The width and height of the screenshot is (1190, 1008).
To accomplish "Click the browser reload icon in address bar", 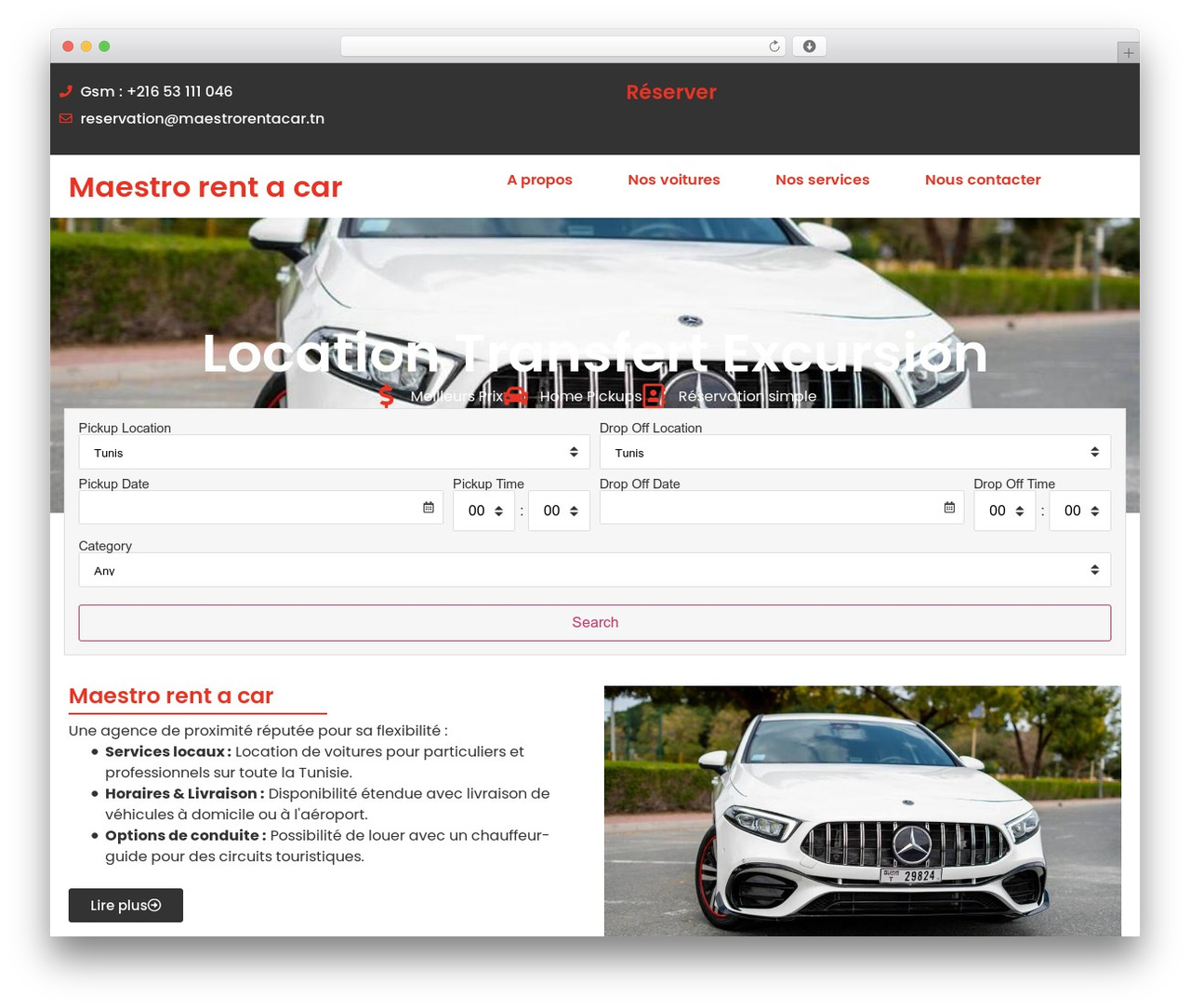I will (x=774, y=46).
